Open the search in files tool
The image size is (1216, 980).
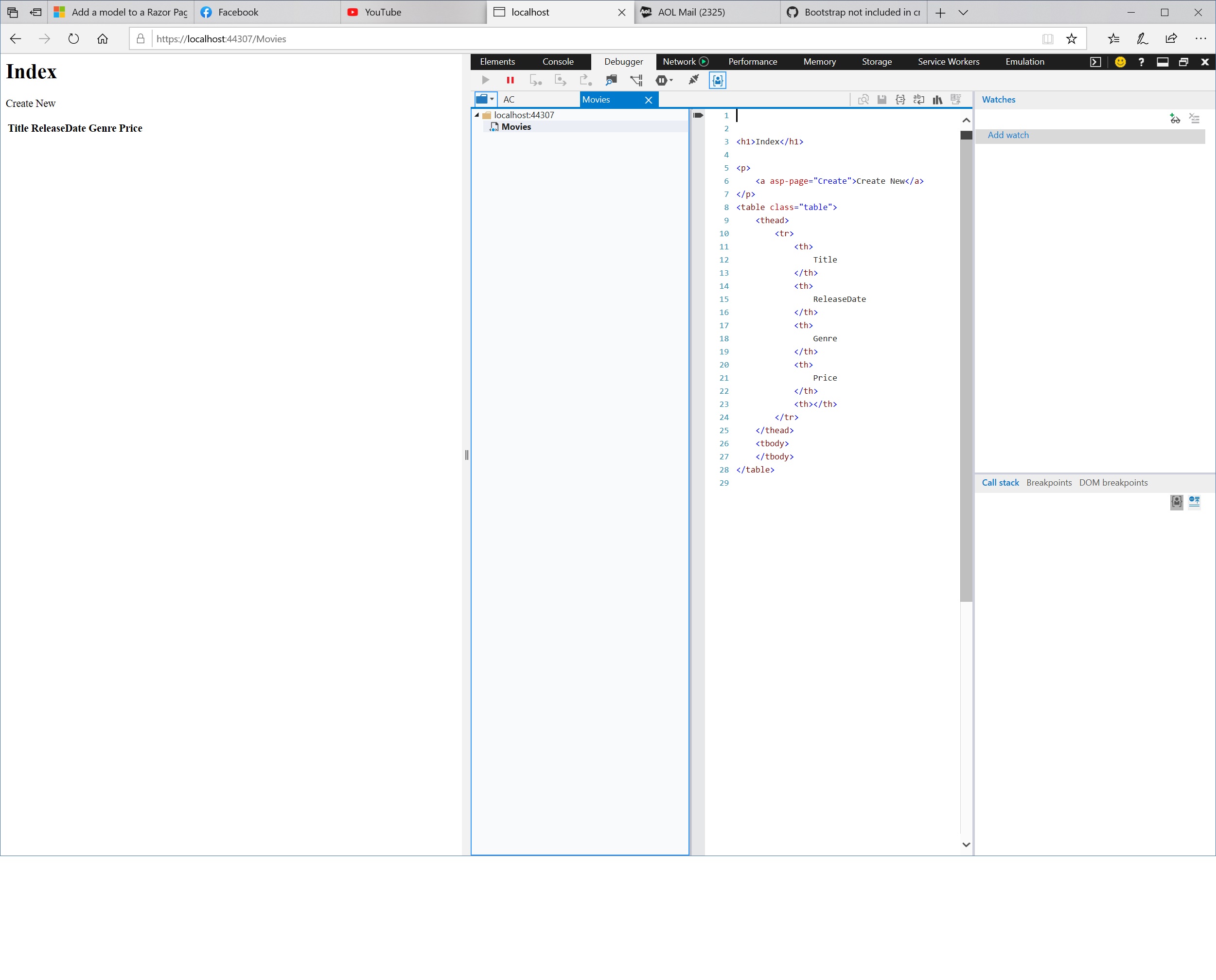tap(611, 80)
